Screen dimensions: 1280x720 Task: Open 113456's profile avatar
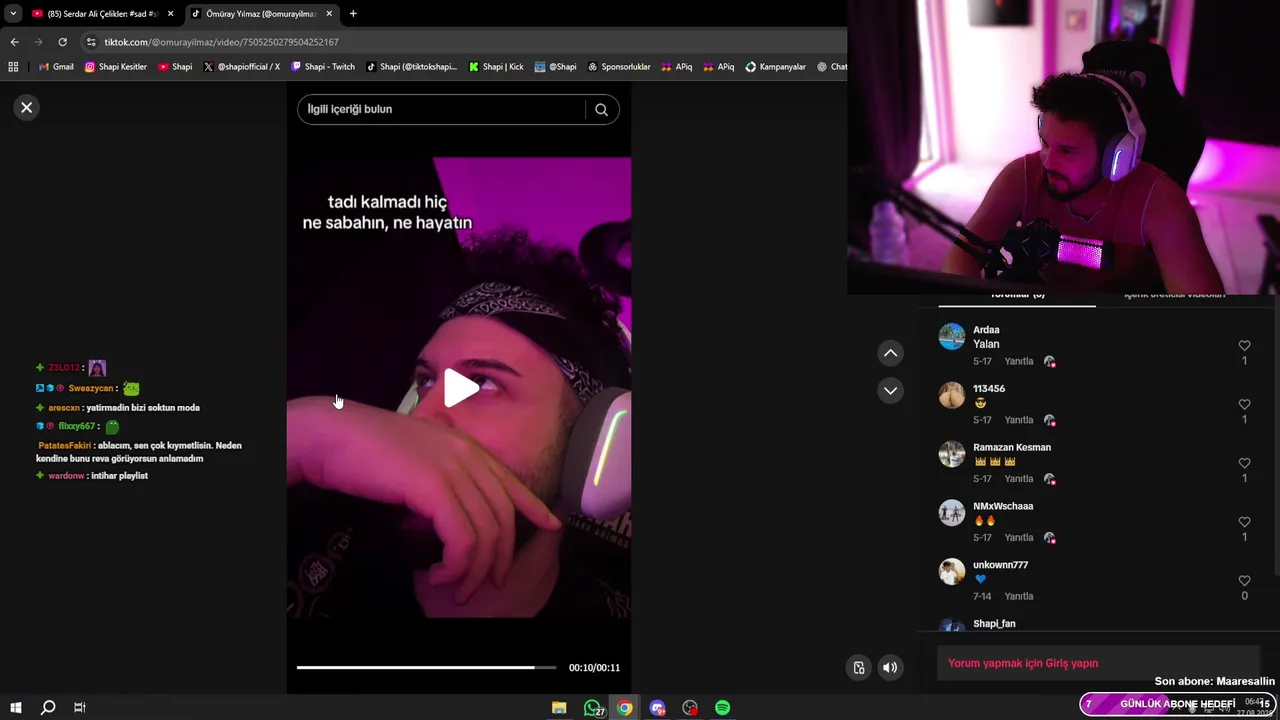[951, 396]
